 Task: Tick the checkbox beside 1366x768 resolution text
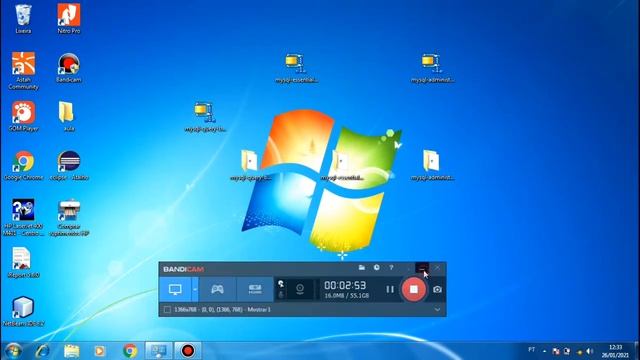pos(167,310)
